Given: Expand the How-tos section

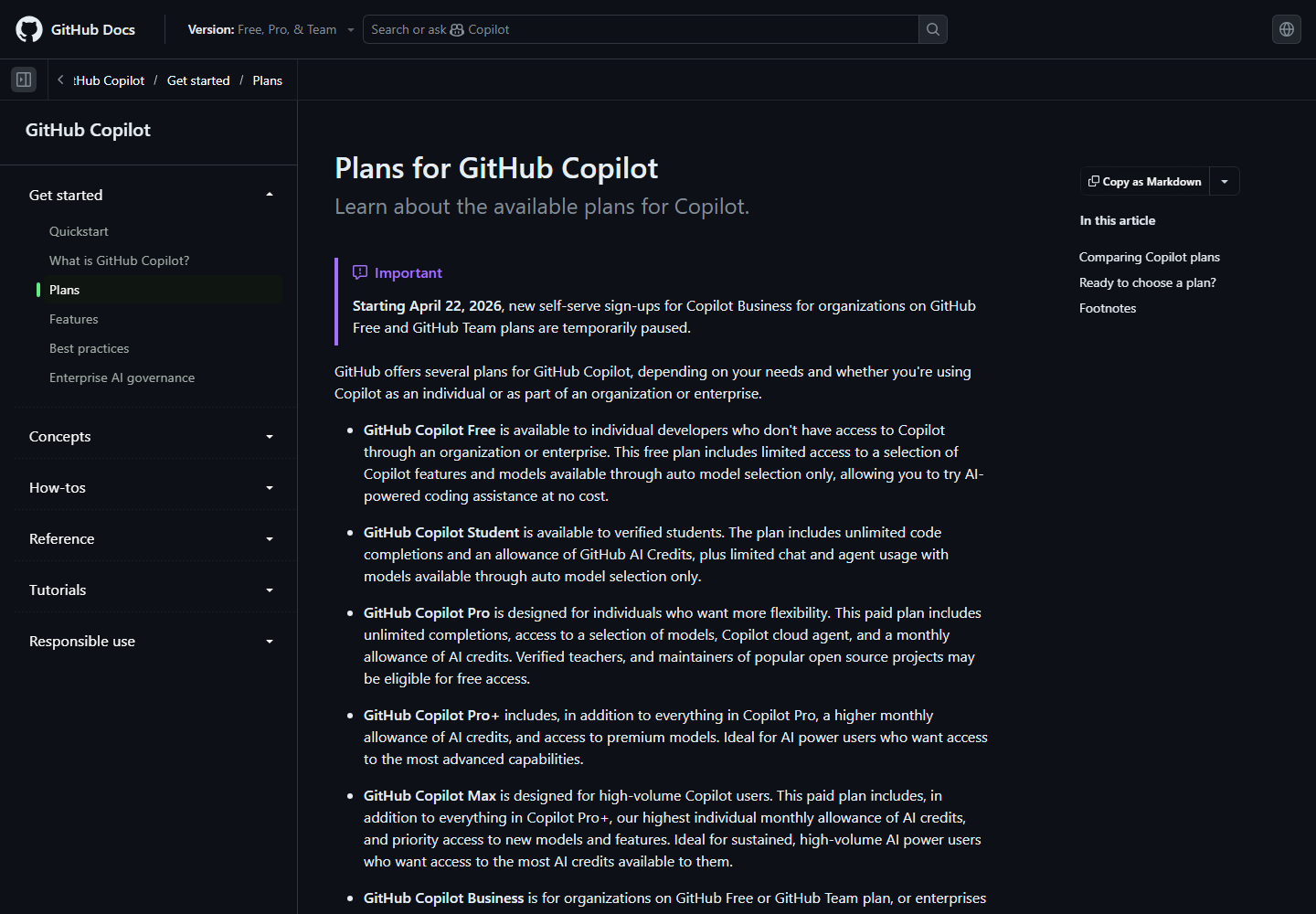Looking at the screenshot, I should 150,487.
